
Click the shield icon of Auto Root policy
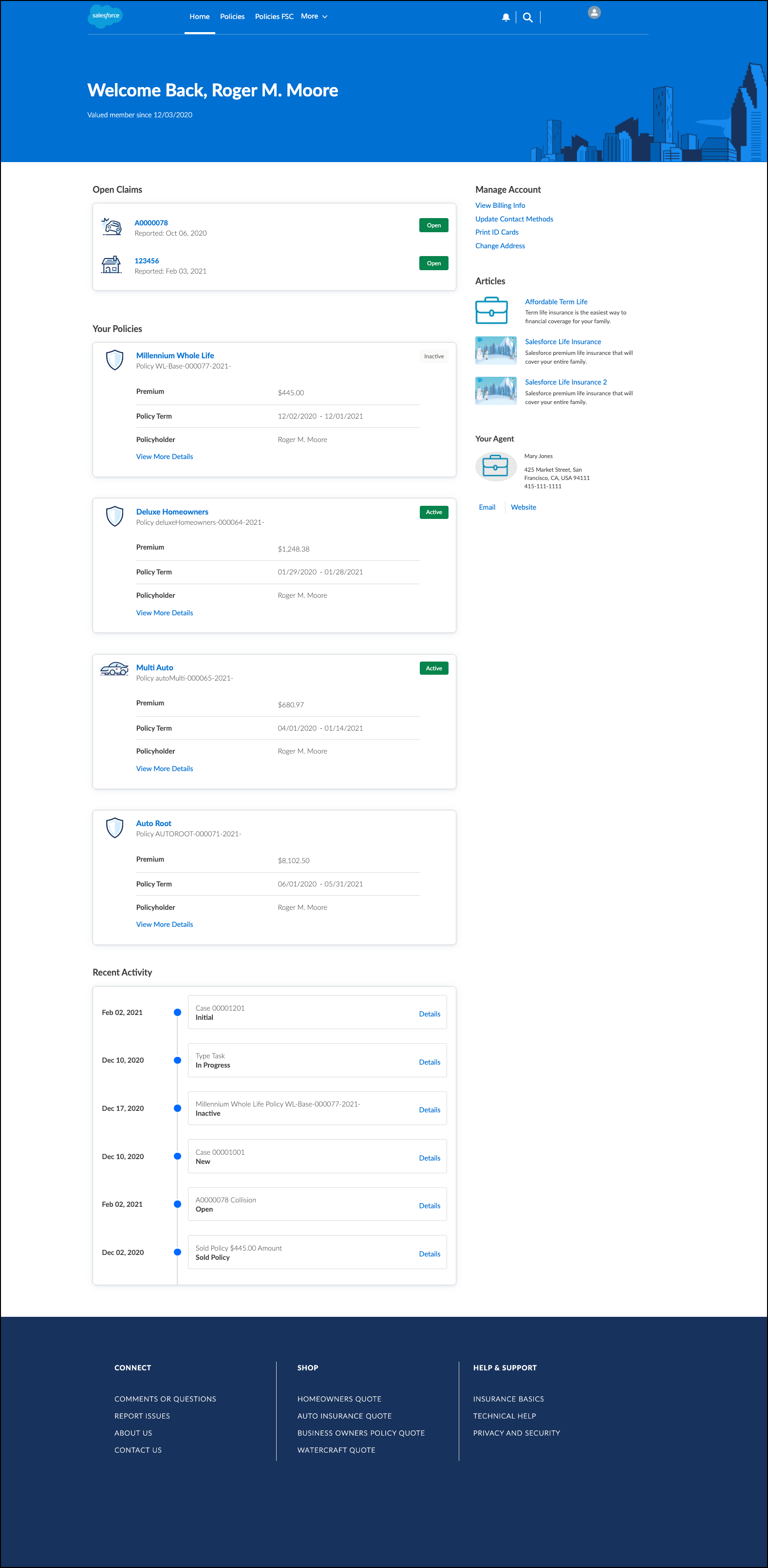(x=114, y=828)
